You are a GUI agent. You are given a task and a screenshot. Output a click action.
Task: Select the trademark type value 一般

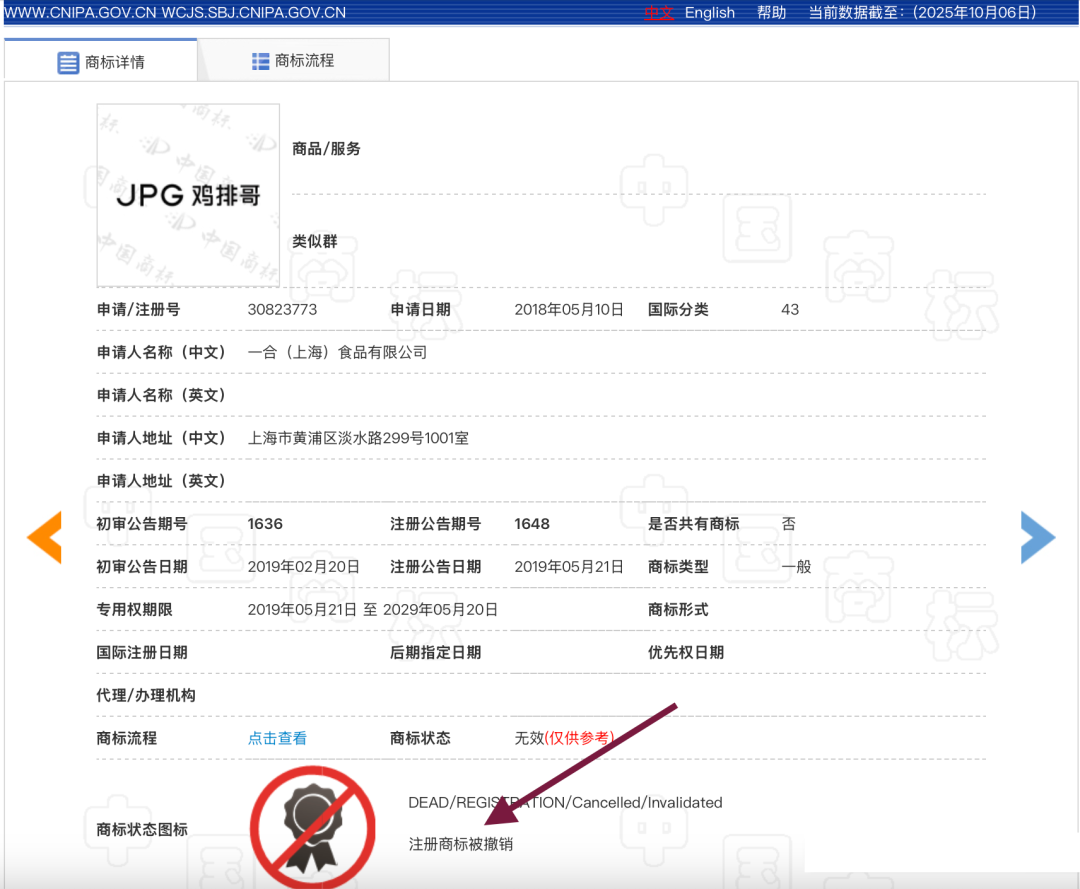(x=796, y=567)
